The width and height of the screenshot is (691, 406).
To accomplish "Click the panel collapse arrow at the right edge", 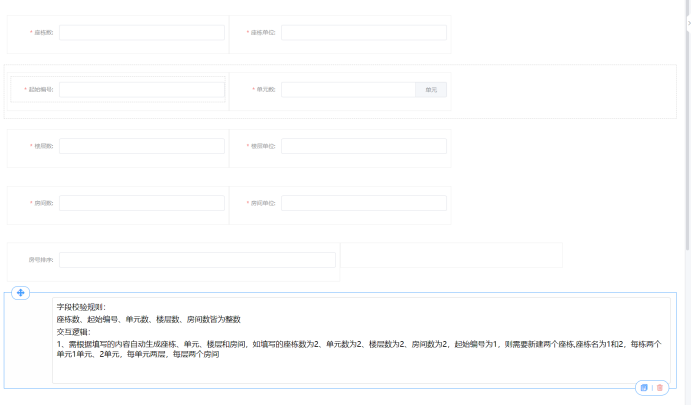I will (x=689, y=23).
